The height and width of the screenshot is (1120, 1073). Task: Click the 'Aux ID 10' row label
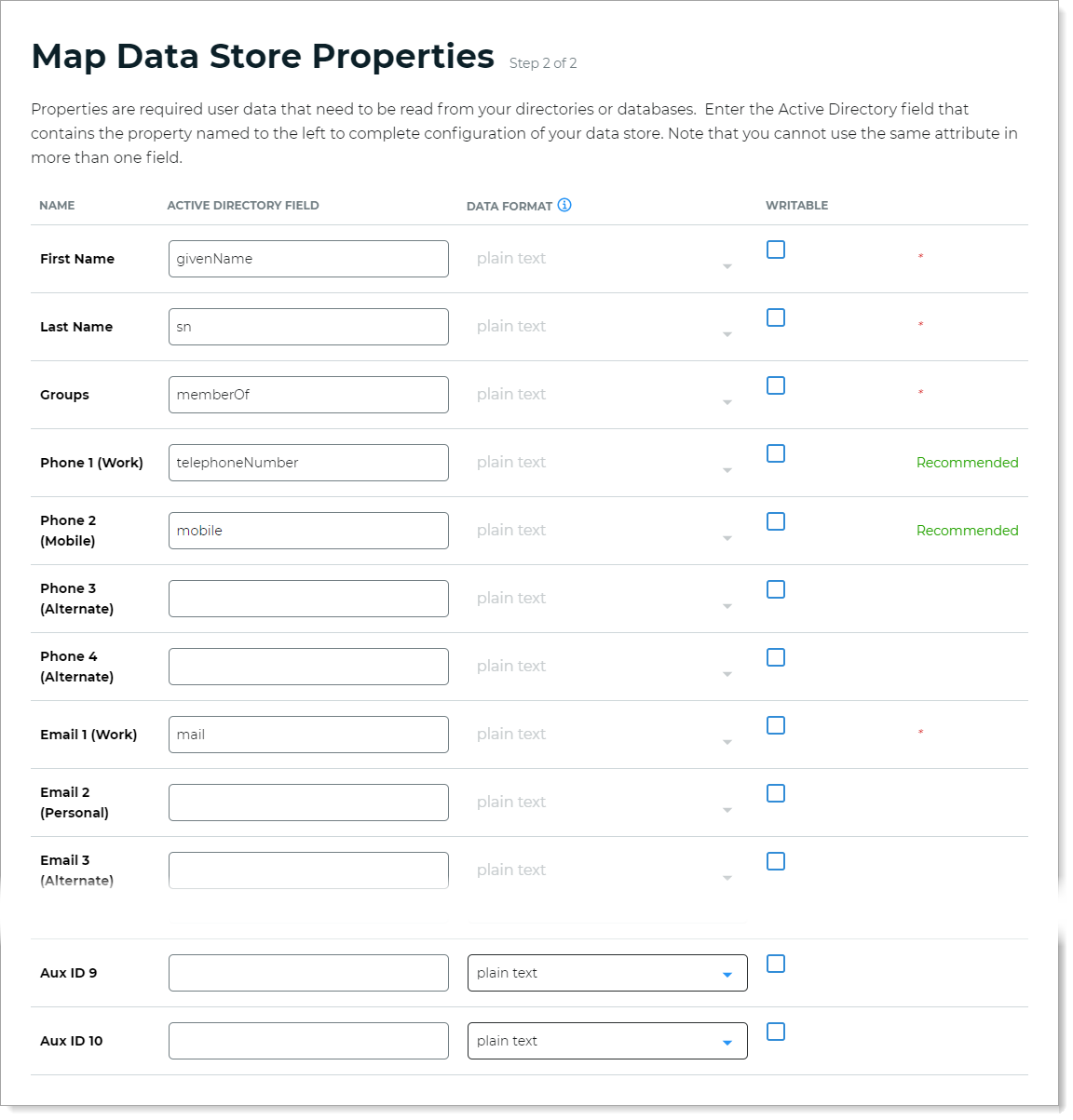[72, 1041]
